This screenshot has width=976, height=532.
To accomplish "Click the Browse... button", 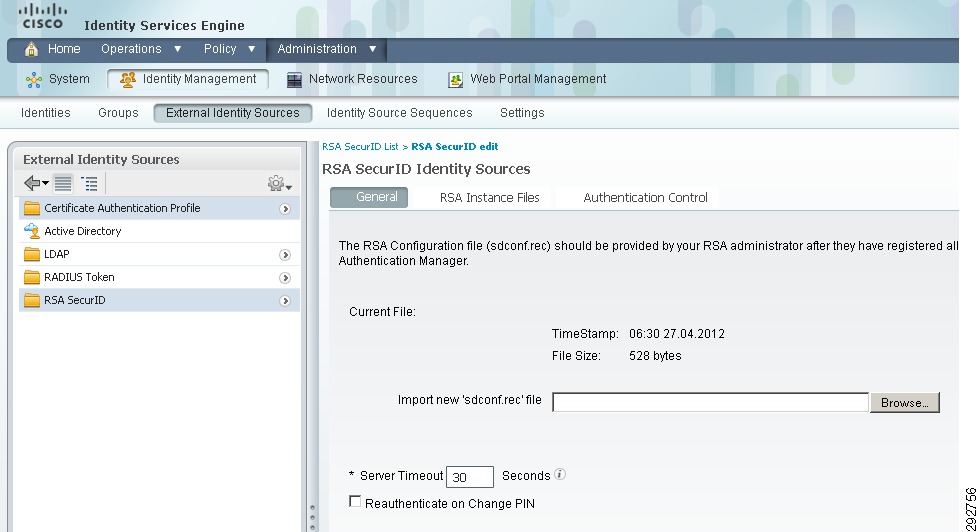I will 904,403.
